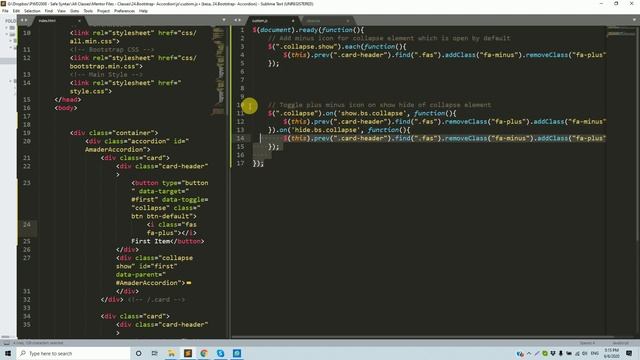
Task: Open right pane tab list dropdown
Action: 635,20
